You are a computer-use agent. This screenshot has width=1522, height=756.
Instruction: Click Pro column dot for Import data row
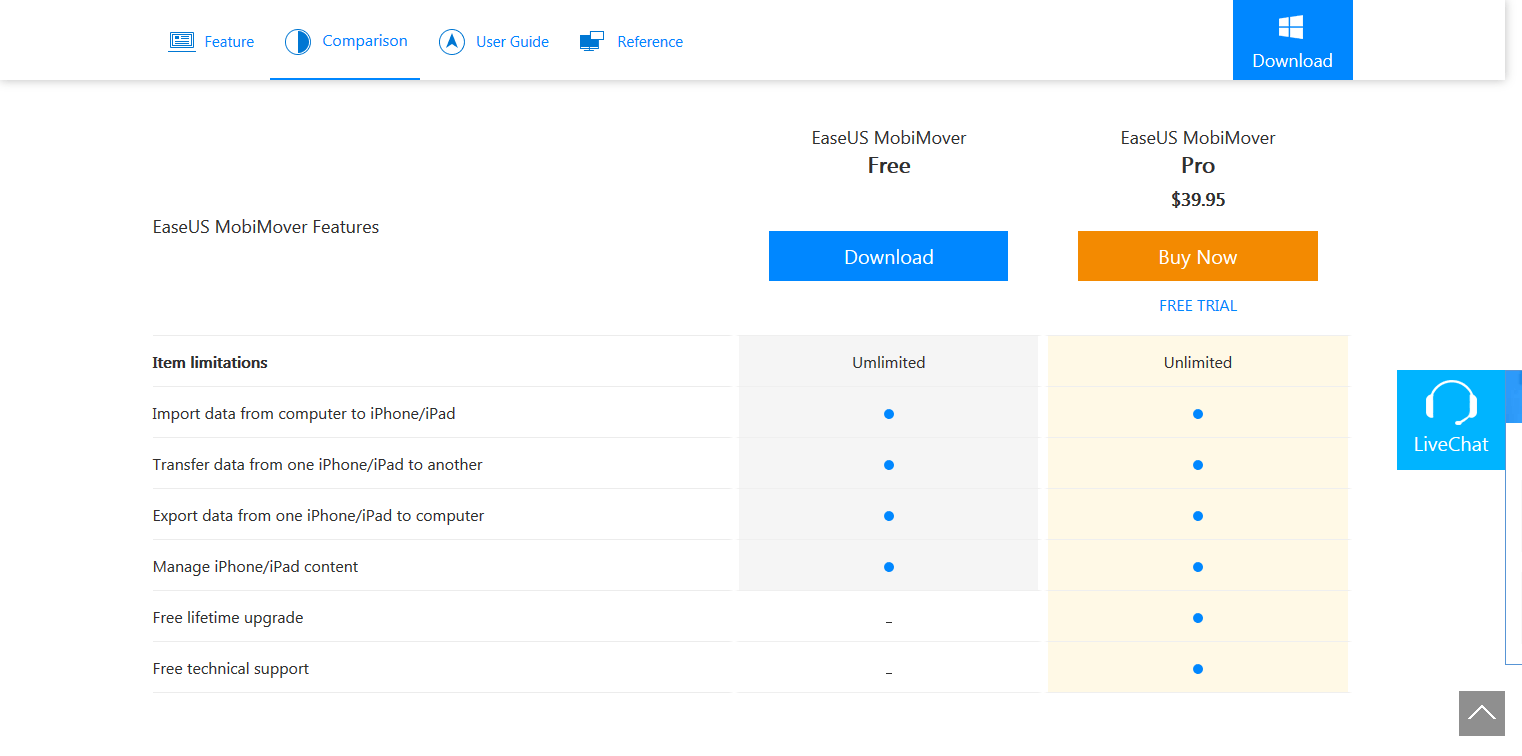(x=1198, y=414)
